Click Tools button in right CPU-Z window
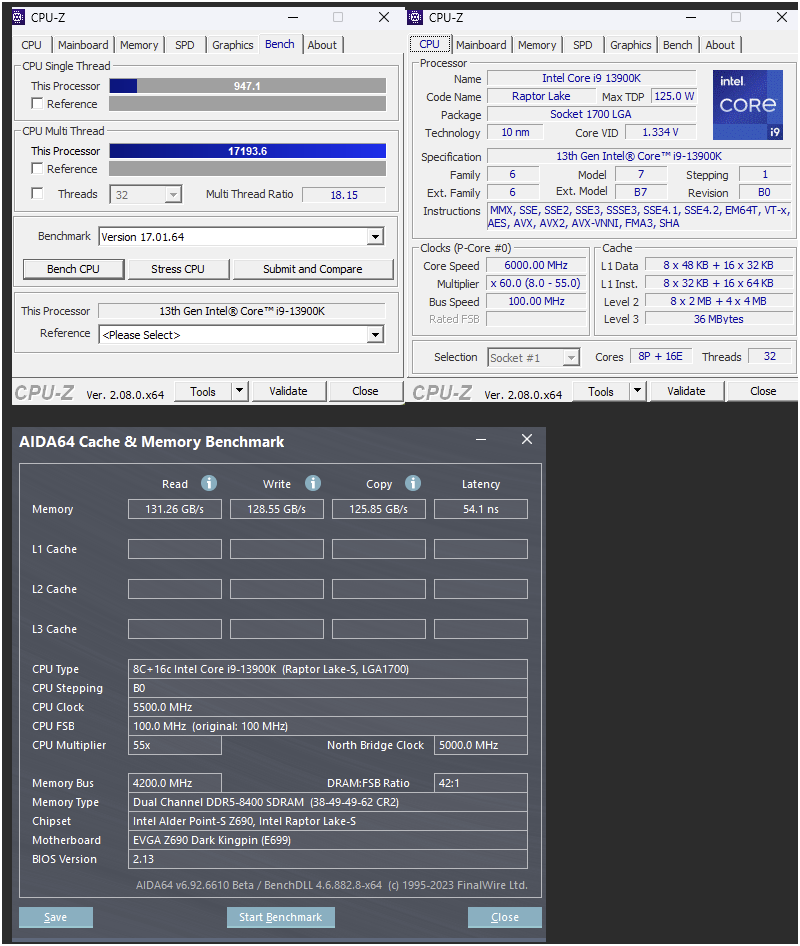800x946 pixels. pyautogui.click(x=600, y=392)
